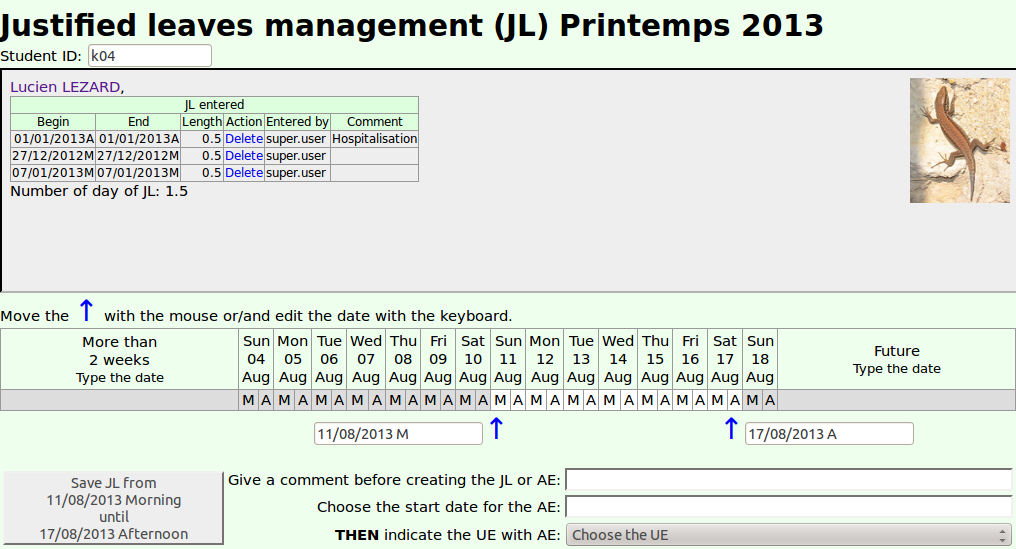Select the Future date cell

point(896,359)
